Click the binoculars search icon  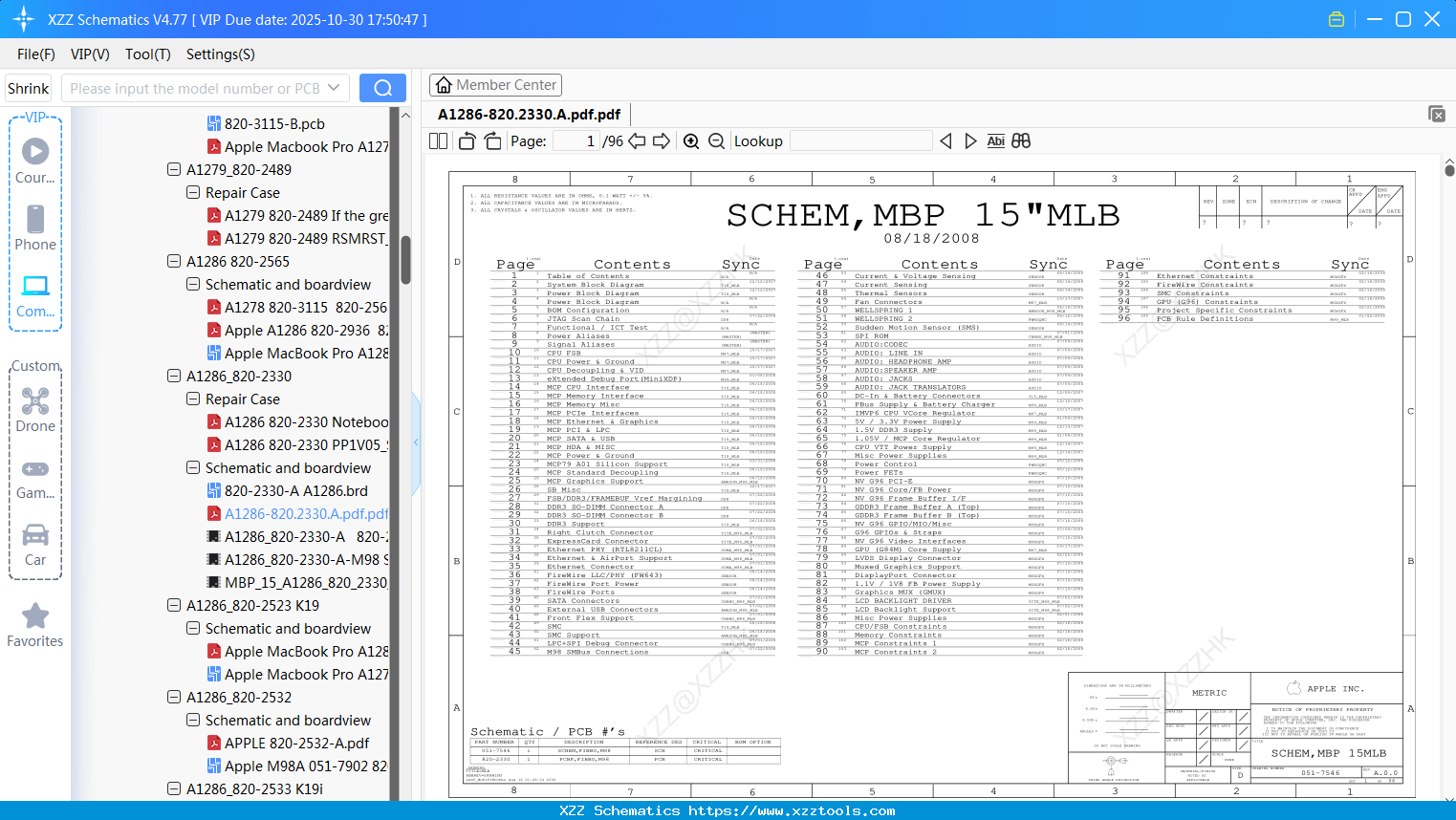[1021, 141]
